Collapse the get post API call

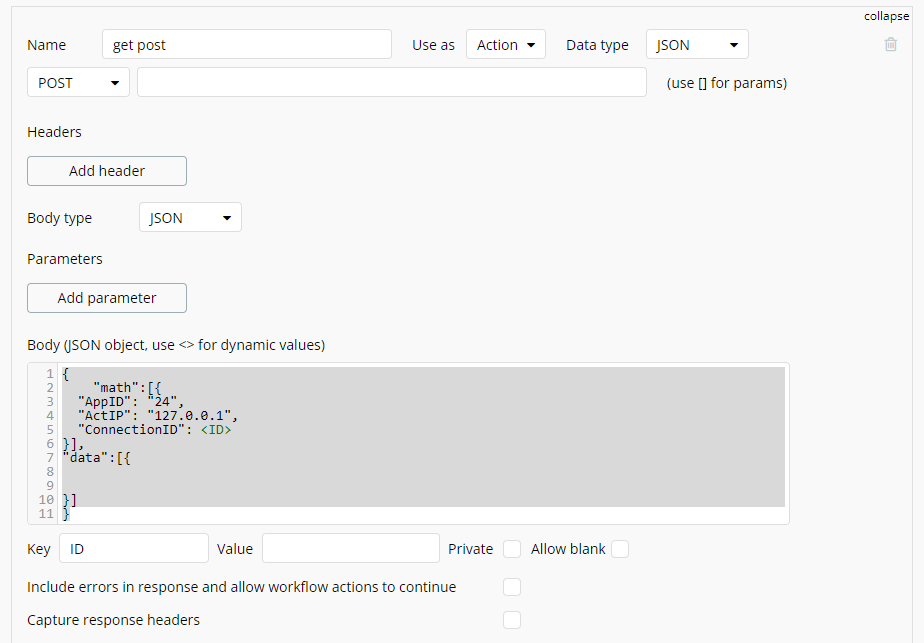tap(886, 16)
